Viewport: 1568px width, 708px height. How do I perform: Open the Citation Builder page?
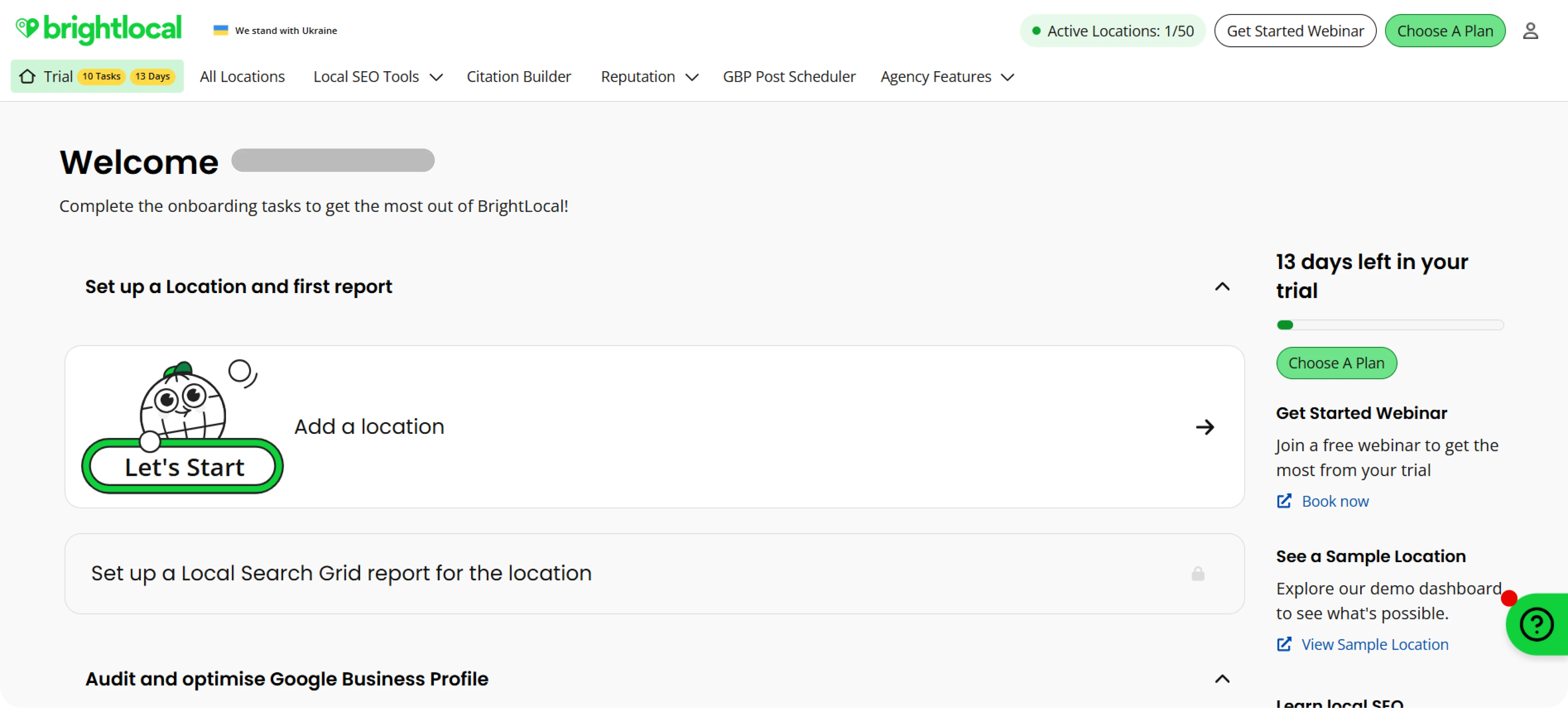coord(519,76)
